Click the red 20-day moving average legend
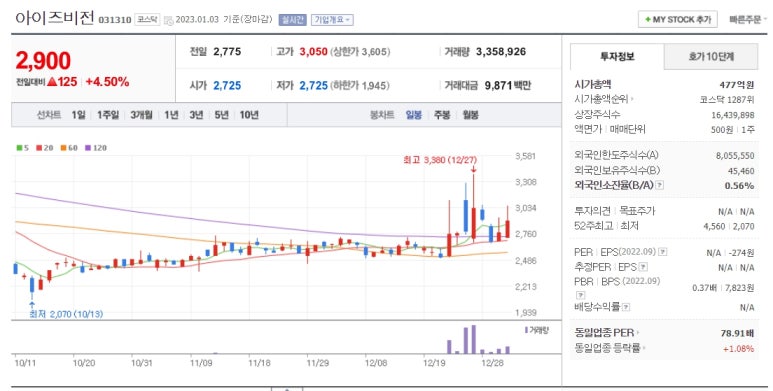Screen dimensions: 773x391 44,147
